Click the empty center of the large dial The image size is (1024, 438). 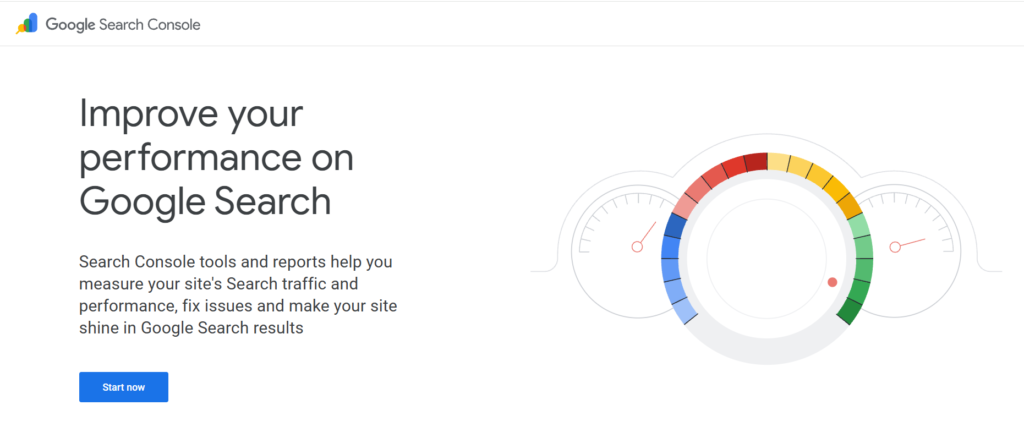[x=767, y=256]
